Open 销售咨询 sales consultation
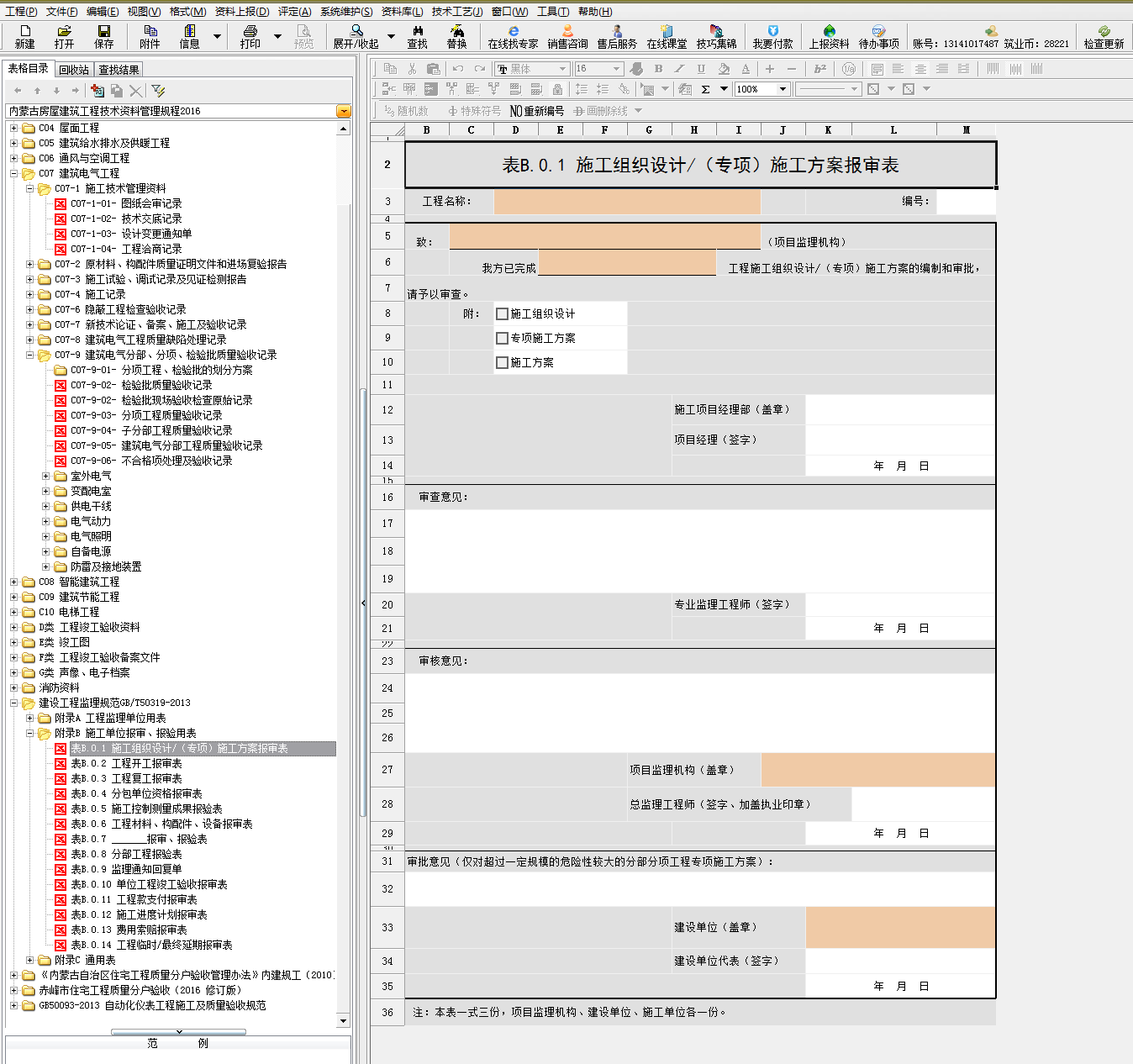Screen dimensions: 1133x1064 coord(567,37)
